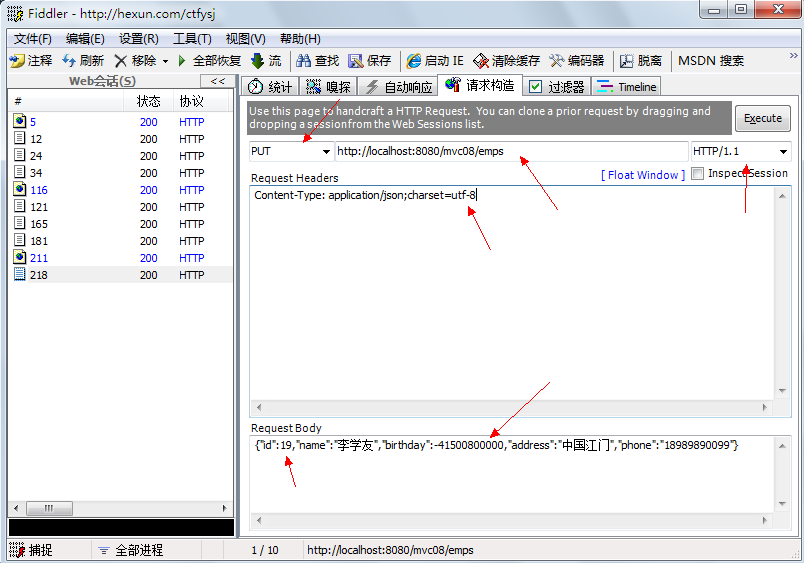804x563 pixels.
Task: Click the session list horizontal scrollbar thumb
Action: [x=49, y=509]
